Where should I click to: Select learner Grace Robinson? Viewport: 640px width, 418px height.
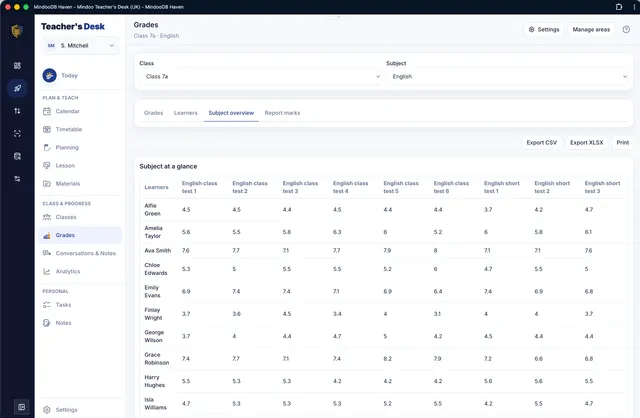pyautogui.click(x=156, y=359)
